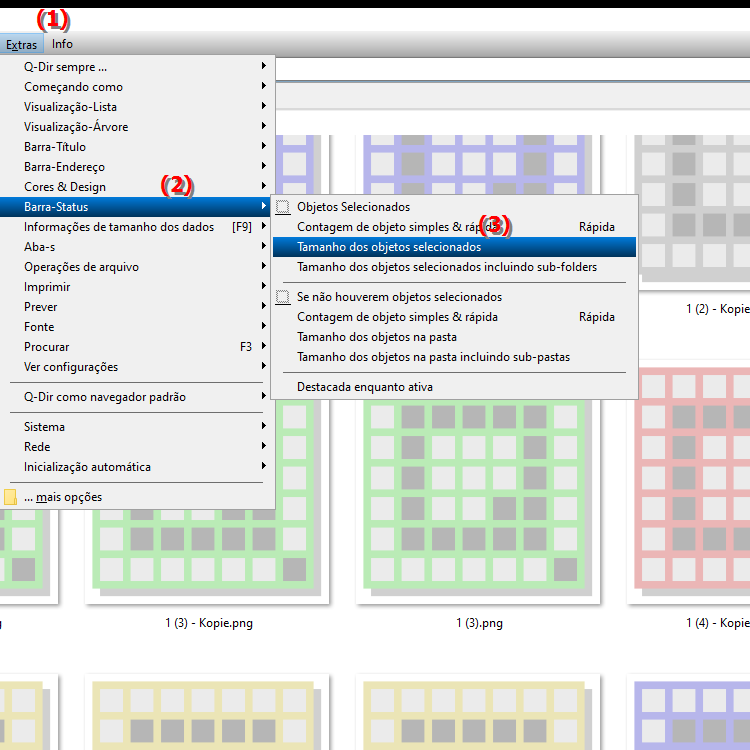Expand the 'Q-Dir sempre ...' submenu arrow

coord(264,67)
